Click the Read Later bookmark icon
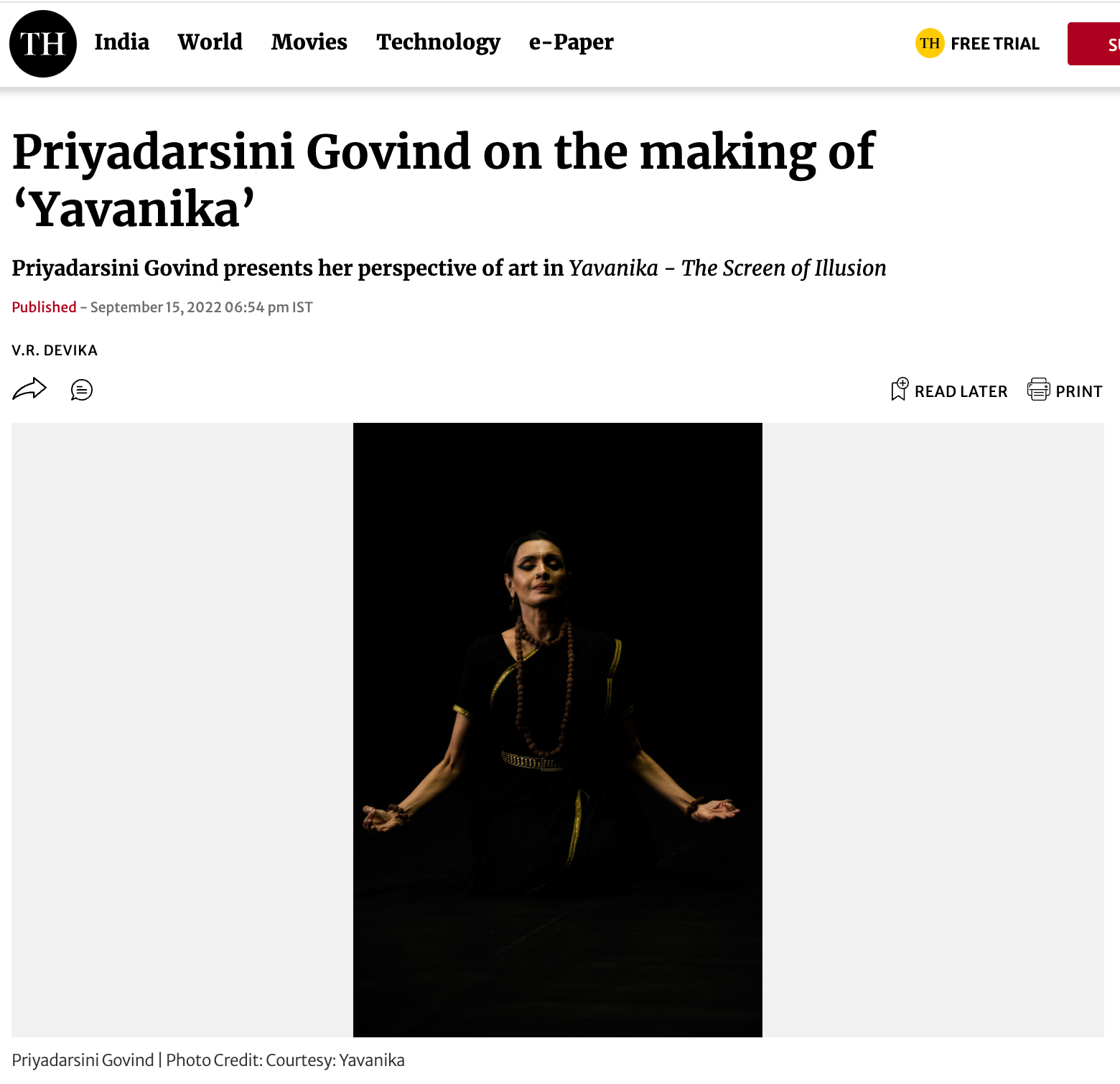This screenshot has width=1120, height=1084. 900,389
